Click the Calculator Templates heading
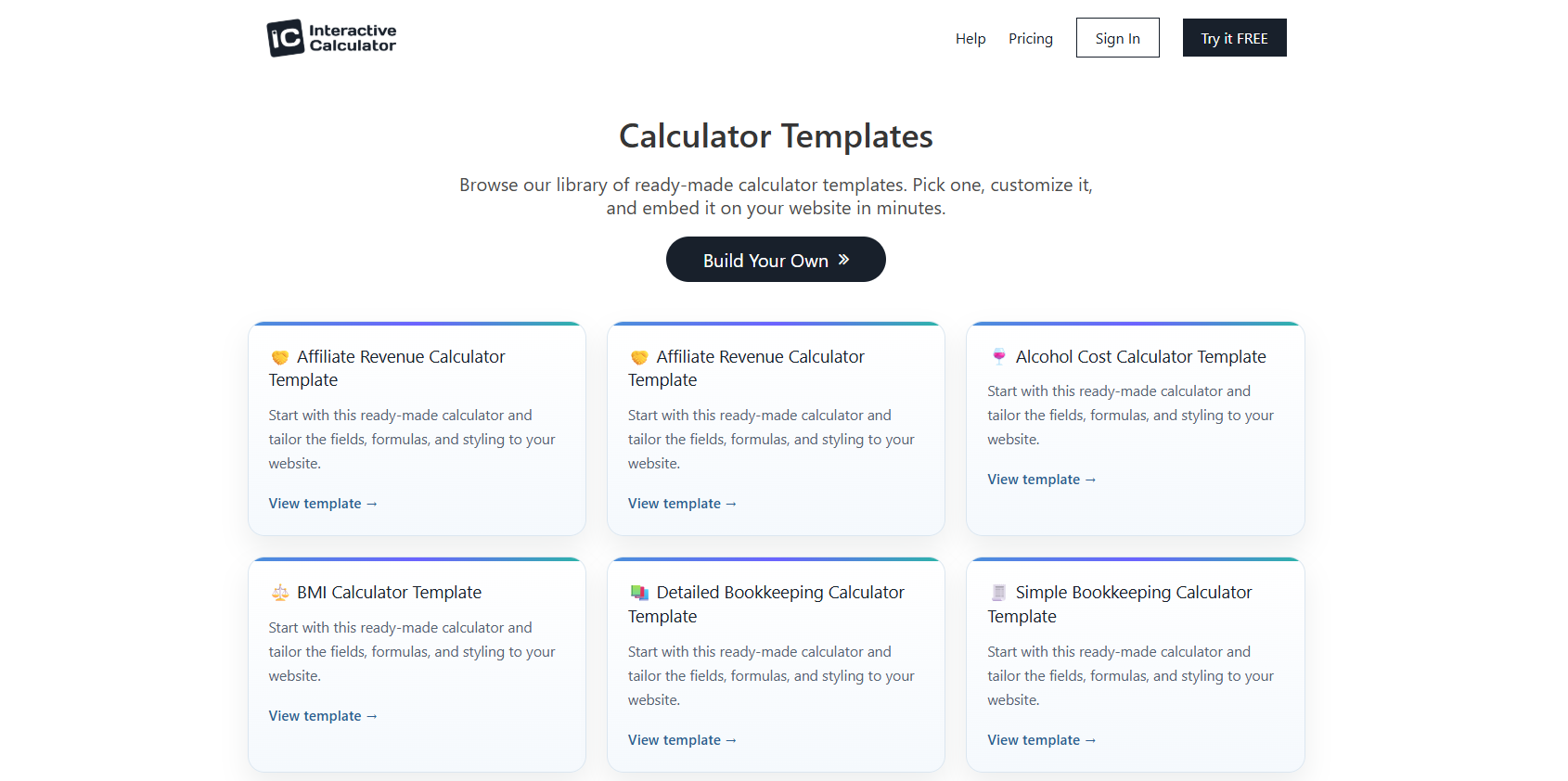This screenshot has width=1568, height=781. point(776,136)
